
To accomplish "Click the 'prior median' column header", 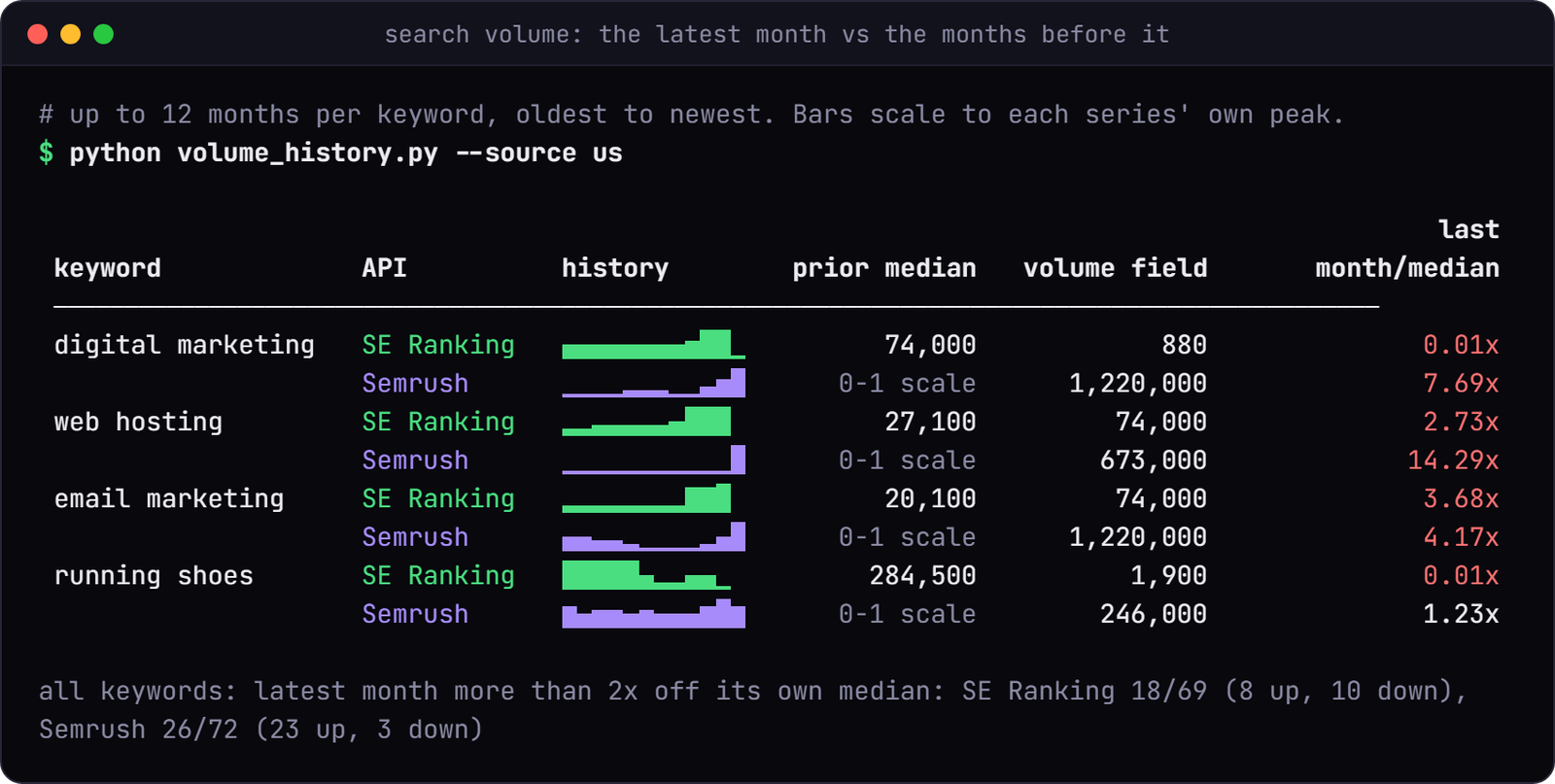I will [x=884, y=268].
